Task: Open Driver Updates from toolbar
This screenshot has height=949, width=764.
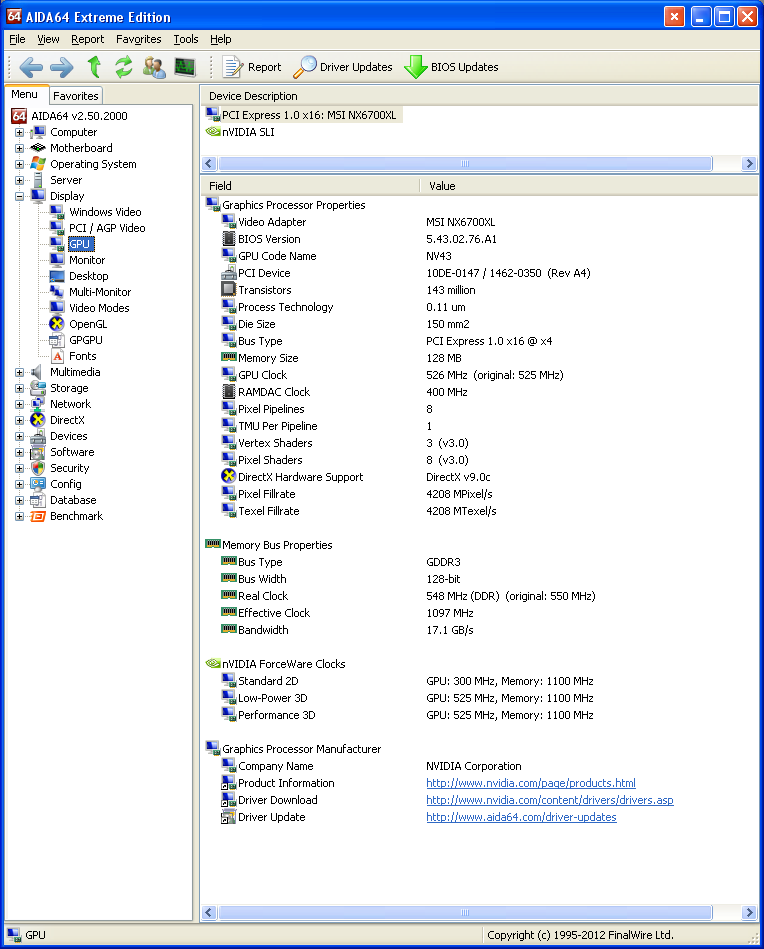Action: click(x=343, y=67)
